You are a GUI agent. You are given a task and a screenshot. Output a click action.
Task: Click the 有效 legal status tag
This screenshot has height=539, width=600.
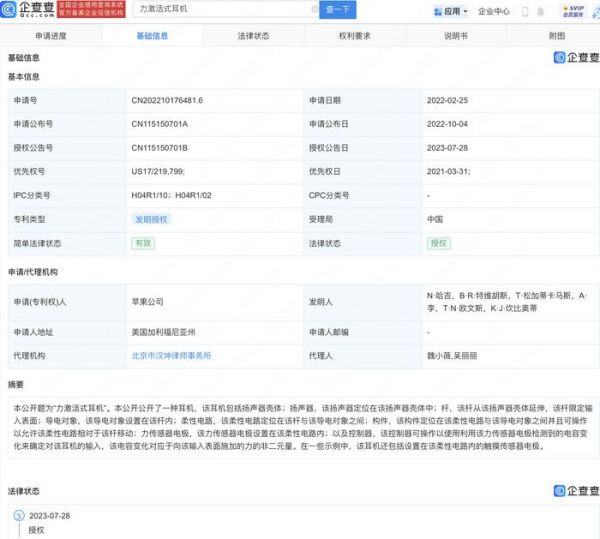point(144,243)
